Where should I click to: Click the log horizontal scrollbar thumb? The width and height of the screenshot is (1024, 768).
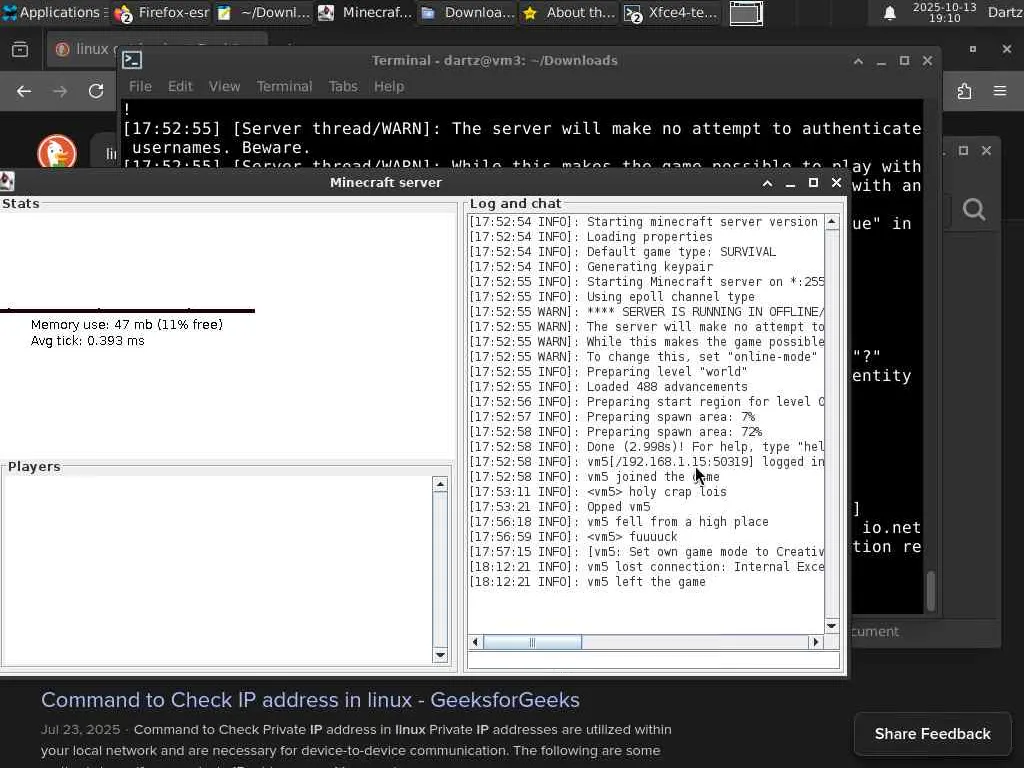[x=532, y=643]
